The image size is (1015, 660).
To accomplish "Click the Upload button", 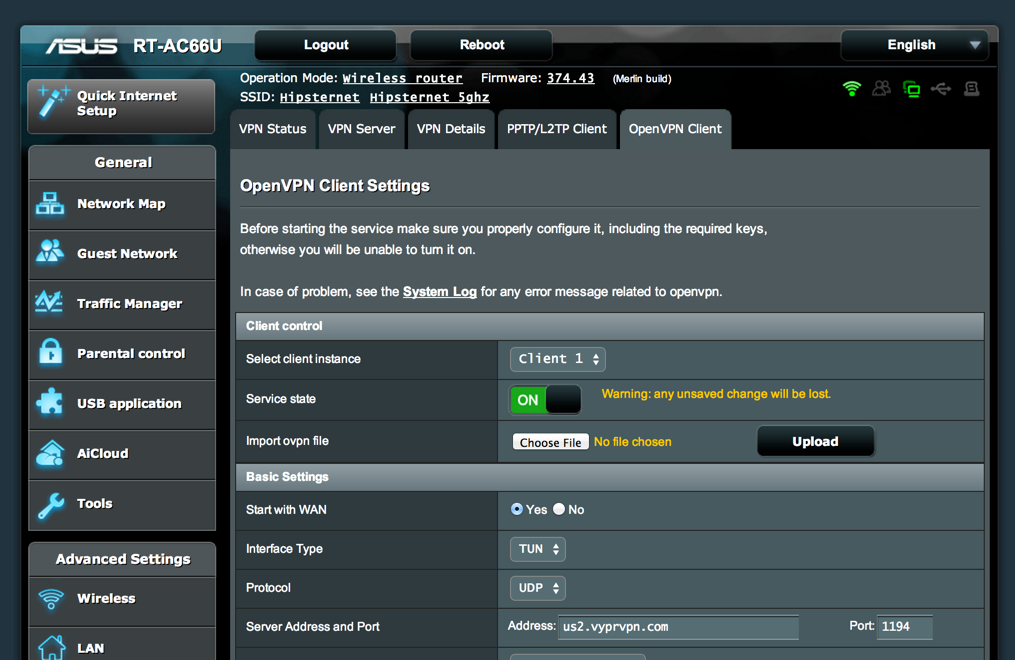I will pyautogui.click(x=816, y=441).
